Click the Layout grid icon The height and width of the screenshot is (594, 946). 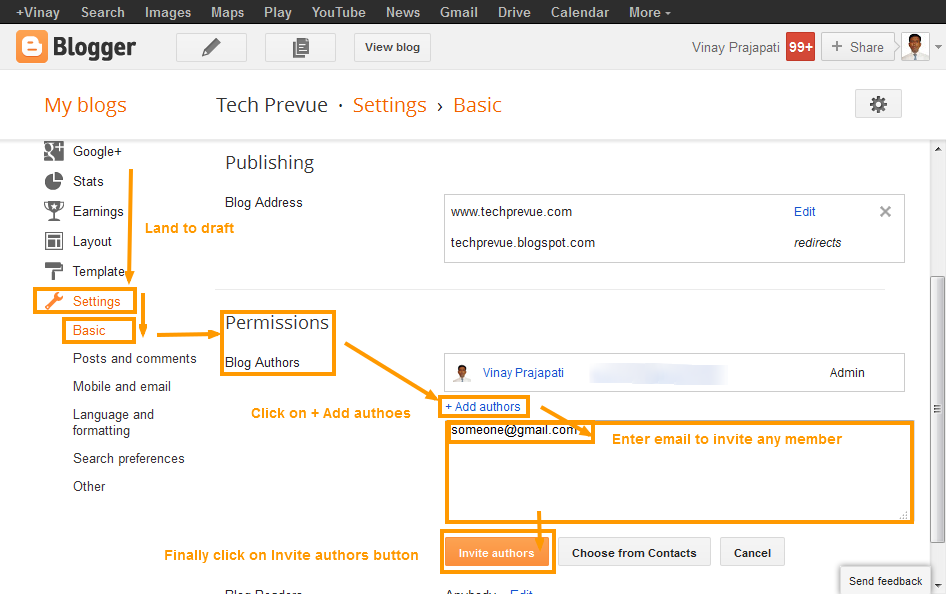pos(54,241)
